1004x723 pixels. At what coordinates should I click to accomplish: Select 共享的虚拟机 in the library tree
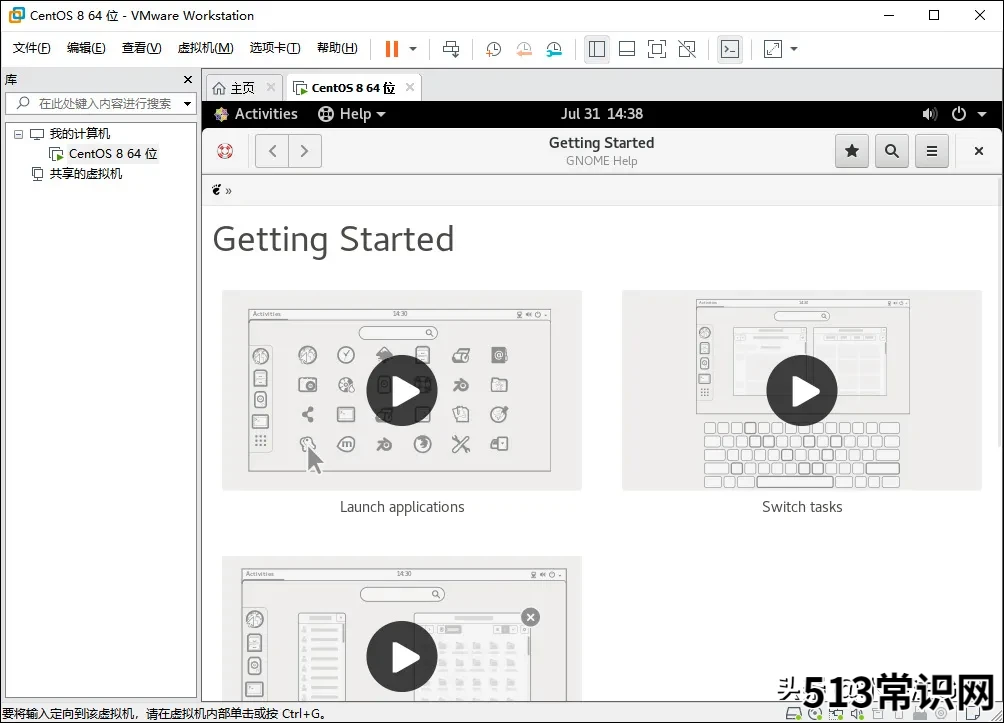click(x=86, y=174)
